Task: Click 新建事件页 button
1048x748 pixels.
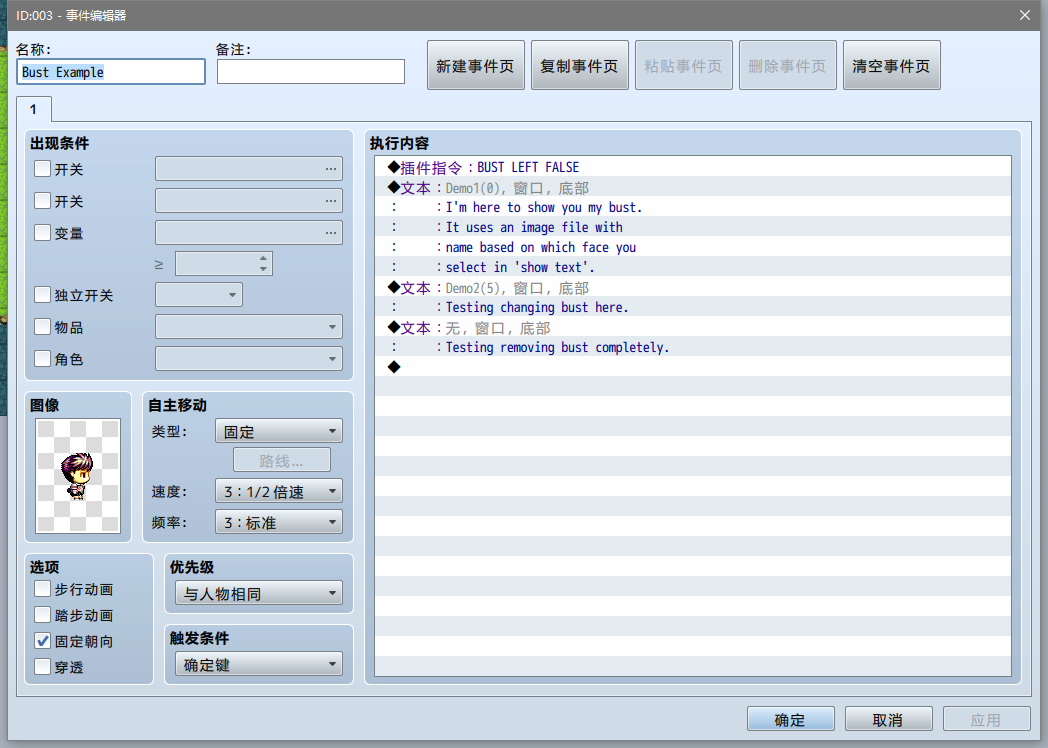Action: click(x=476, y=66)
